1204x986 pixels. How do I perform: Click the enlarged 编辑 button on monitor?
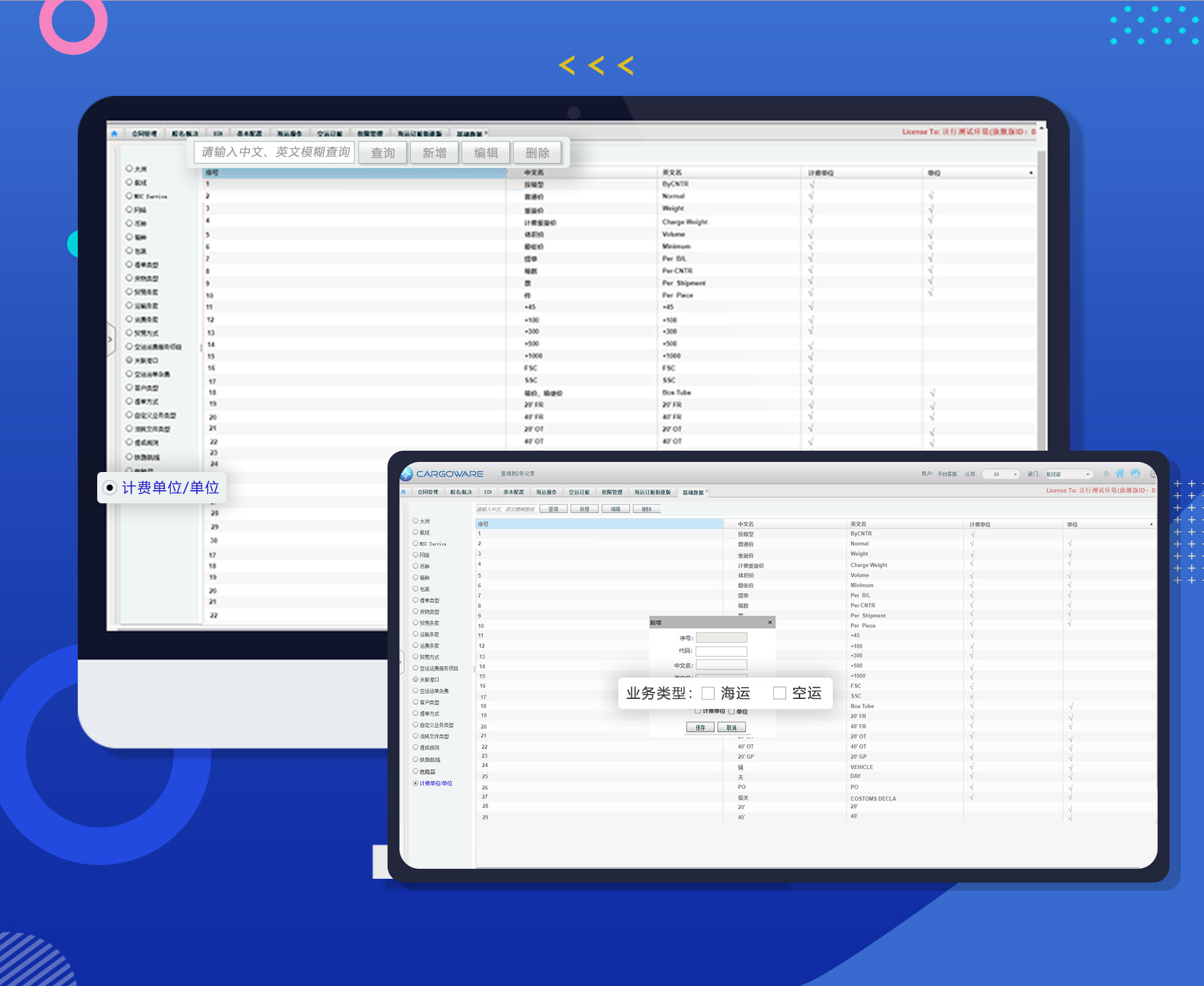point(485,153)
